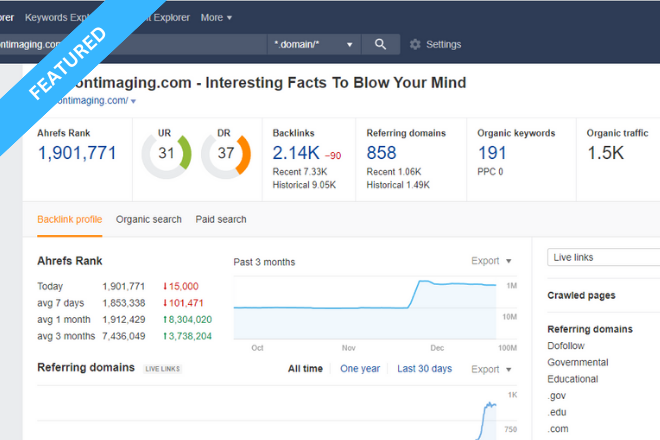Click the small arrow beside the domain URL
Image resolution: width=660 pixels, height=440 pixels.
click(x=133, y=101)
